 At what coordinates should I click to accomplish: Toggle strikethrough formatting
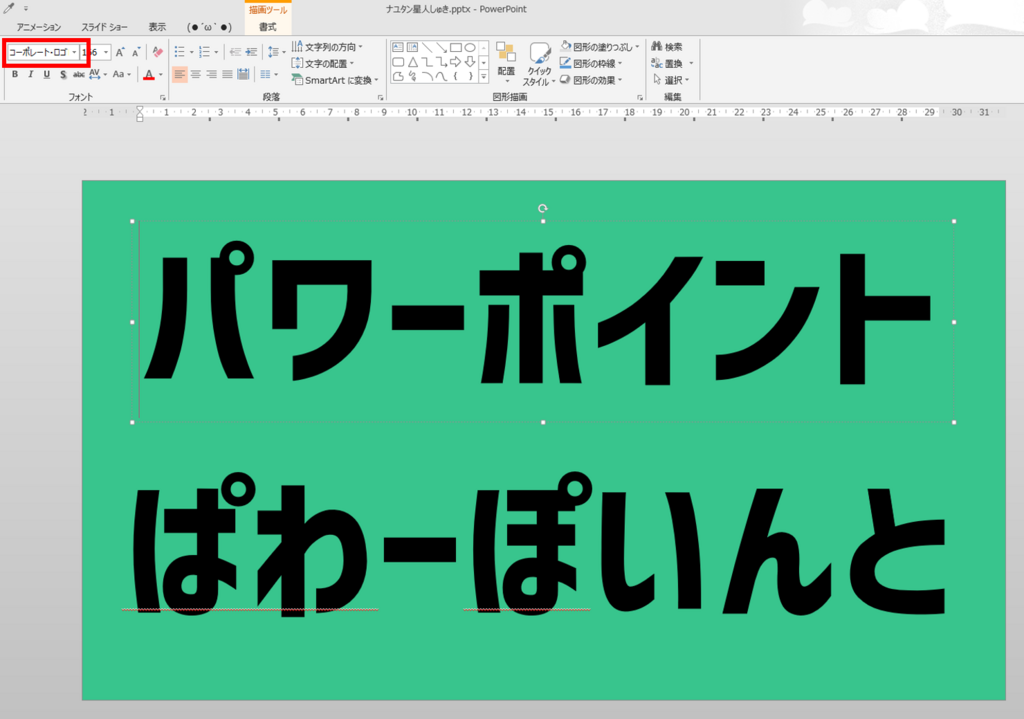click(78, 74)
